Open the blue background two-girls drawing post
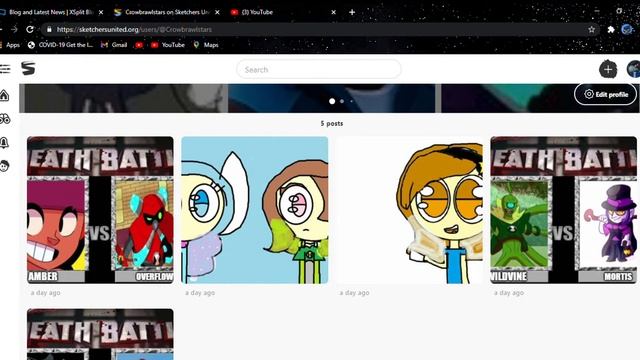 pyautogui.click(x=255, y=210)
